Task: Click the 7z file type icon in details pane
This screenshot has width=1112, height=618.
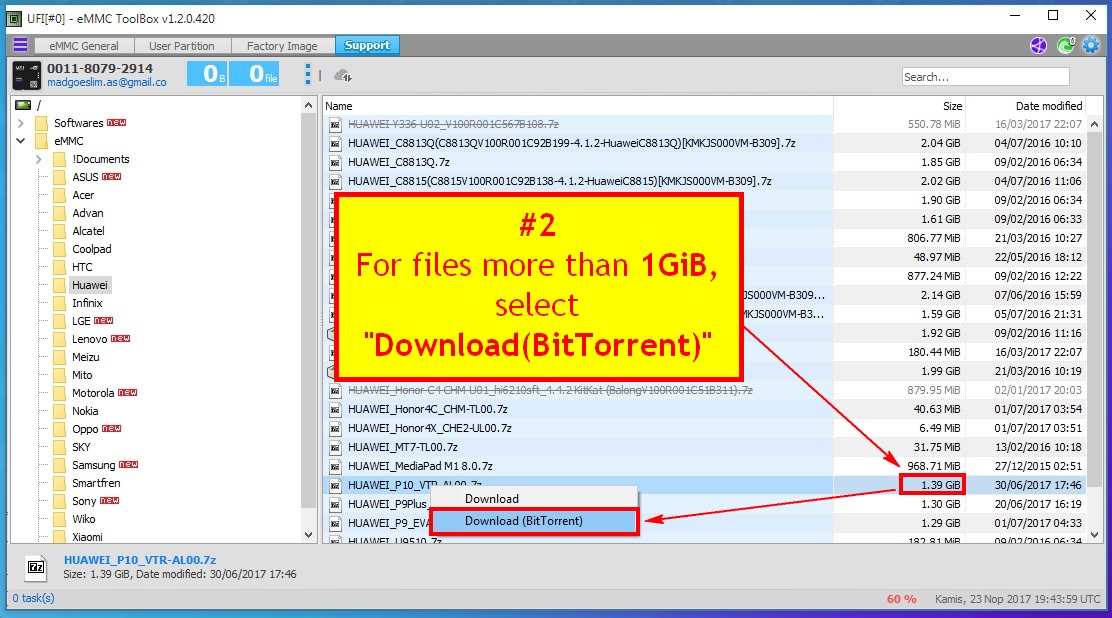Action: click(36, 567)
